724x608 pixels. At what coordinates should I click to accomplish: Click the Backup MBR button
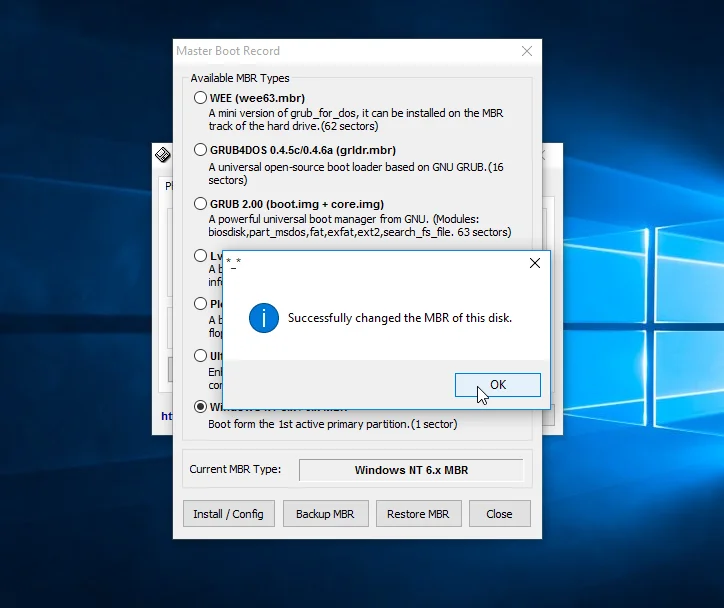click(x=326, y=514)
